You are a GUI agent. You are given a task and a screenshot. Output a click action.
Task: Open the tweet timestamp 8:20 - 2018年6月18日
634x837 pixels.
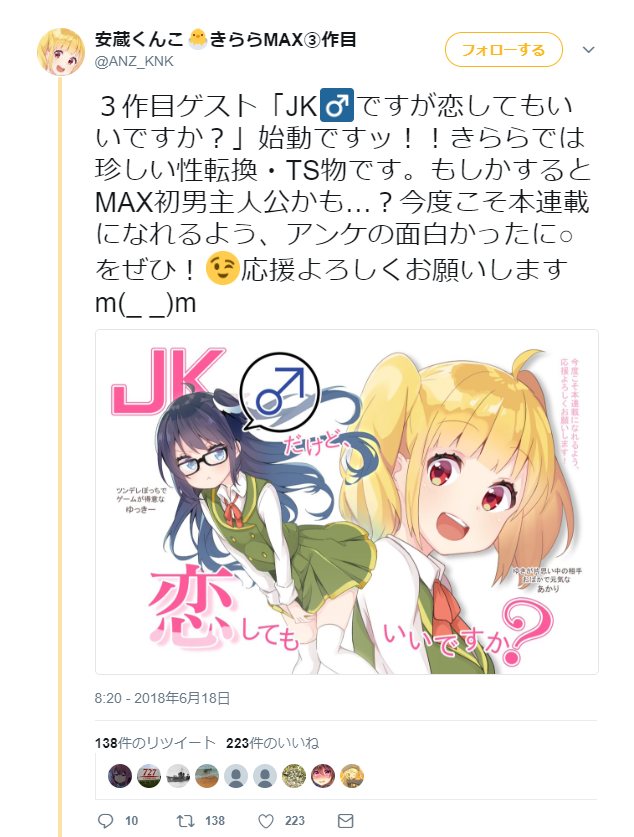162,698
